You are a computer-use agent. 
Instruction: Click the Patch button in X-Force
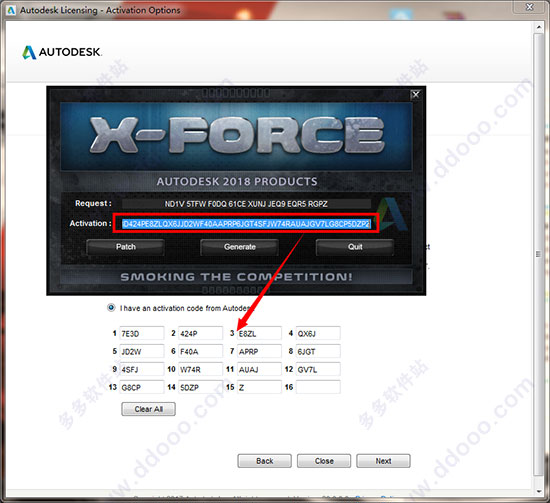point(125,247)
